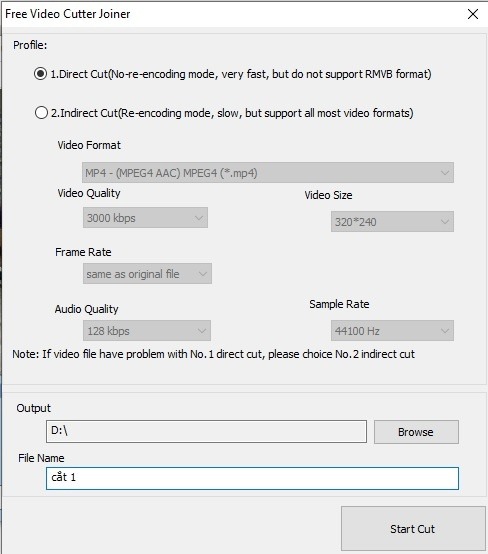Viewport: 488px width, 554px height.
Task: Click the Frame Rate chevron arrow
Action: click(202, 274)
